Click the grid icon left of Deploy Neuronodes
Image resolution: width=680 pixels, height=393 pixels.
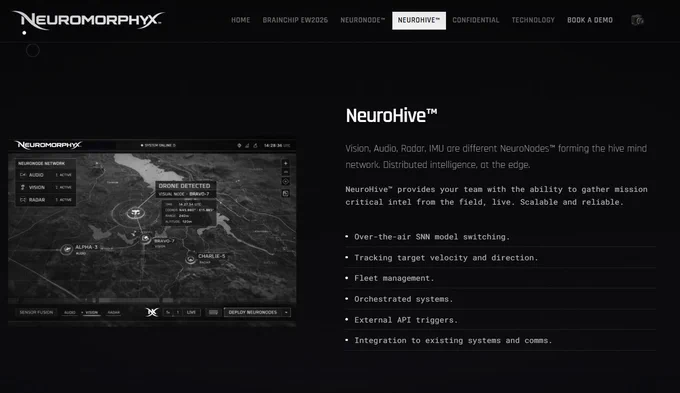pyautogui.click(x=213, y=312)
